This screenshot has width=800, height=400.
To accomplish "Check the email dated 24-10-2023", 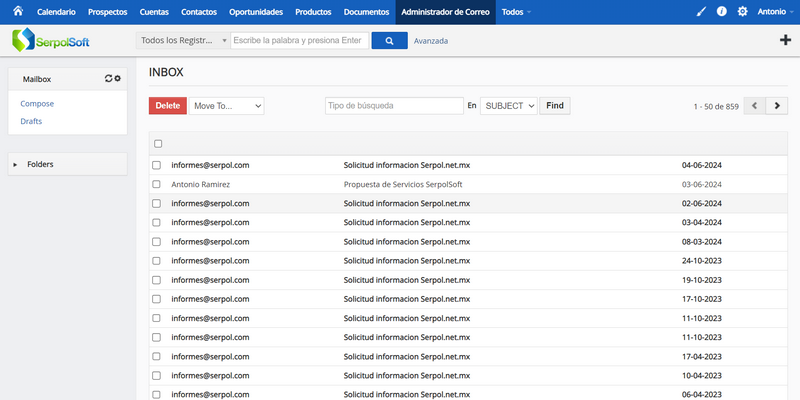I will tap(157, 261).
